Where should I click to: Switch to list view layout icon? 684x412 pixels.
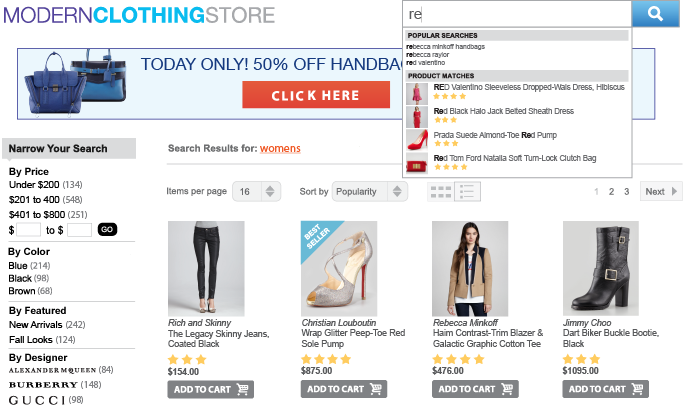[467, 192]
